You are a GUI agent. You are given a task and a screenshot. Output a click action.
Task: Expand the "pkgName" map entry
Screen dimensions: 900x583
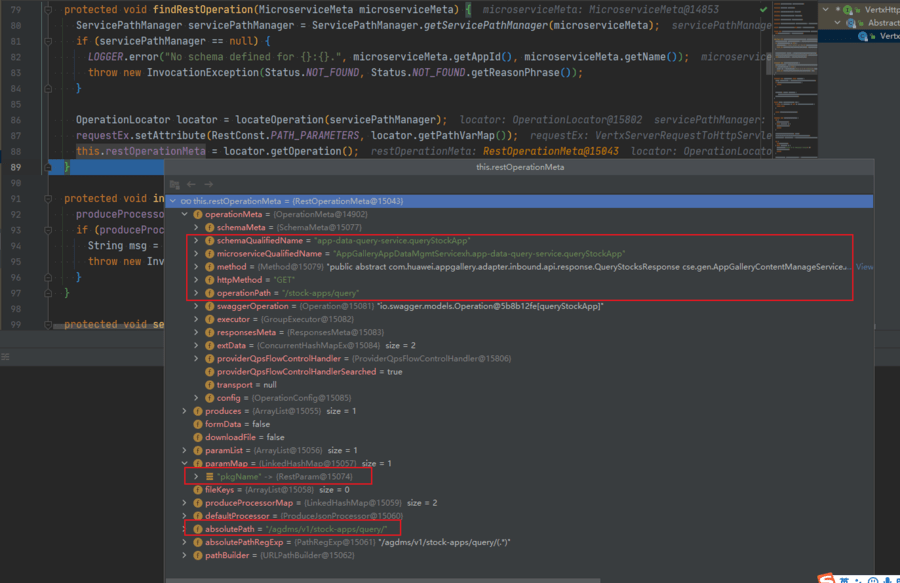coord(196,477)
